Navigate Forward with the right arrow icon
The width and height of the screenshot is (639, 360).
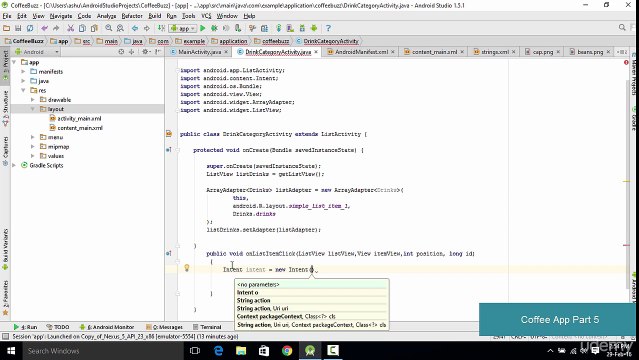tap(147, 28)
